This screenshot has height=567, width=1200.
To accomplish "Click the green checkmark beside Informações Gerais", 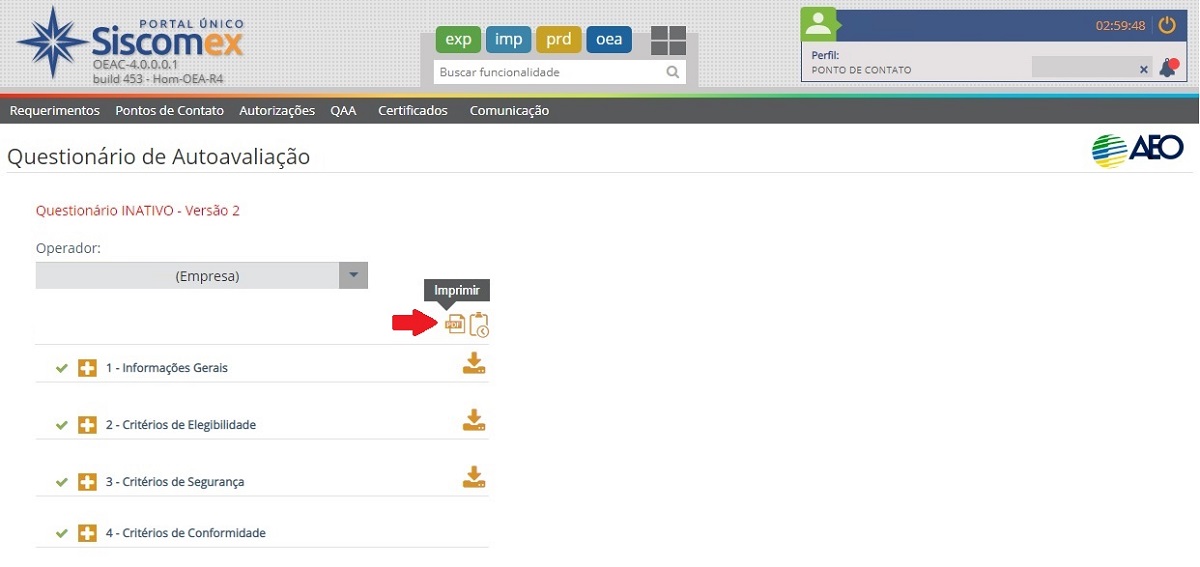I will pyautogui.click(x=62, y=368).
